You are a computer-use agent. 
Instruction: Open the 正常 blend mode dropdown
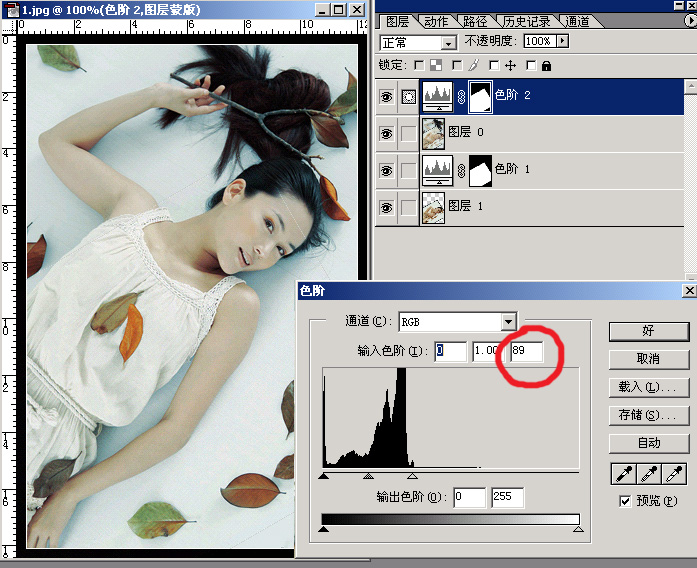449,42
